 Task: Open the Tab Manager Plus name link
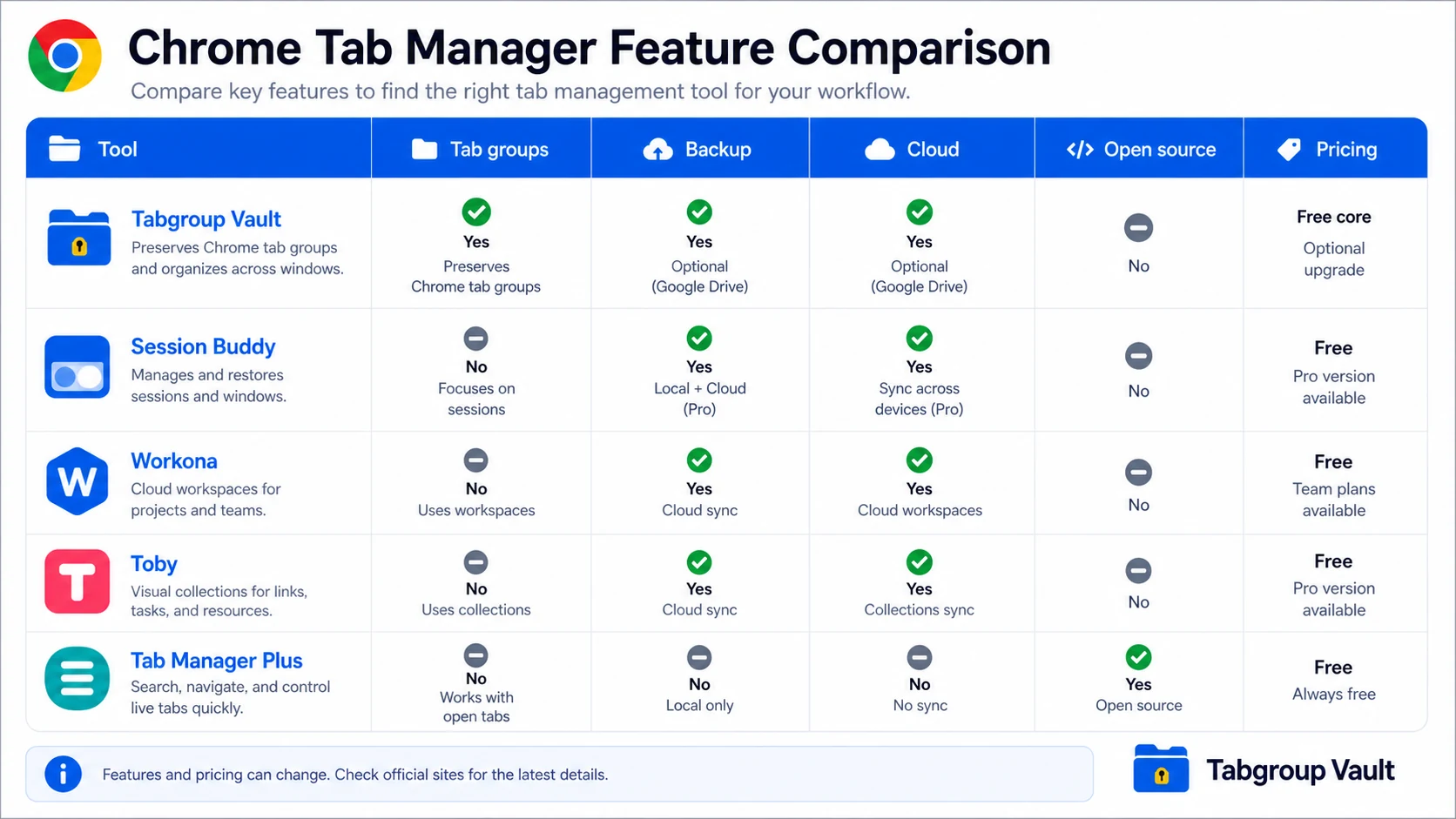[x=217, y=661]
